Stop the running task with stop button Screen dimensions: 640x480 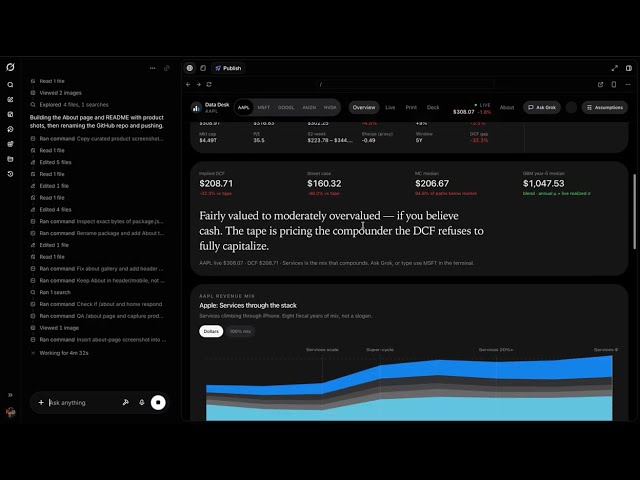tap(158, 402)
